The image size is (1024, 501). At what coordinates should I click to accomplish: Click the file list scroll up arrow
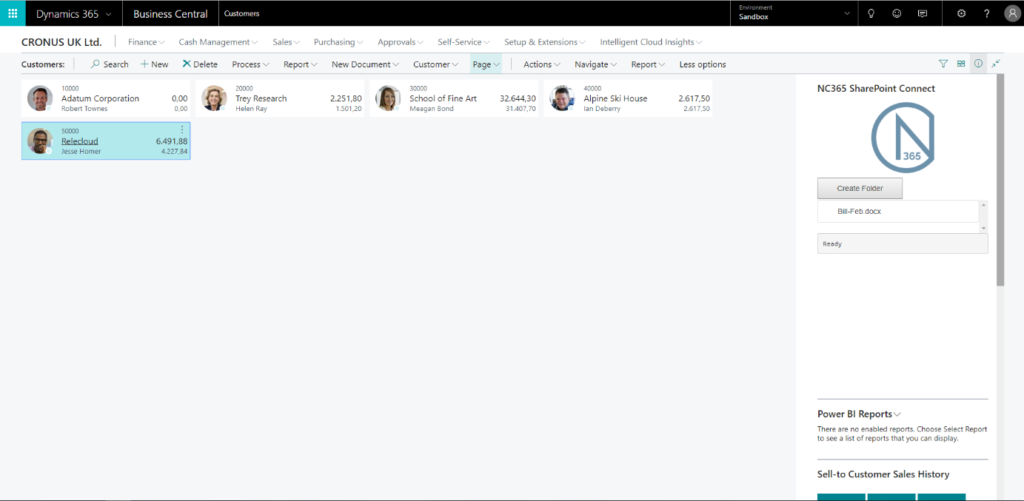pyautogui.click(x=984, y=204)
